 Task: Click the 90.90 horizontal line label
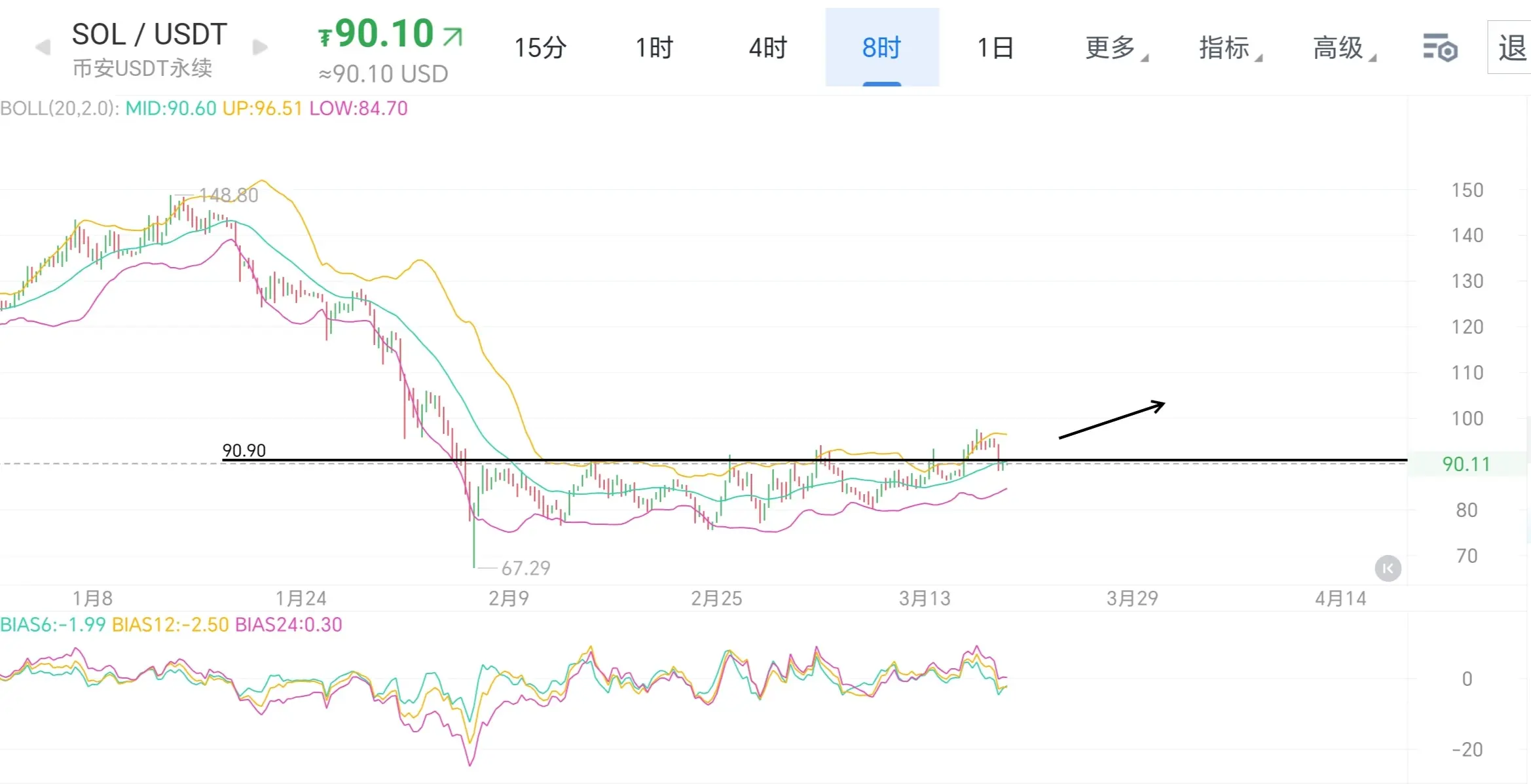pos(244,450)
